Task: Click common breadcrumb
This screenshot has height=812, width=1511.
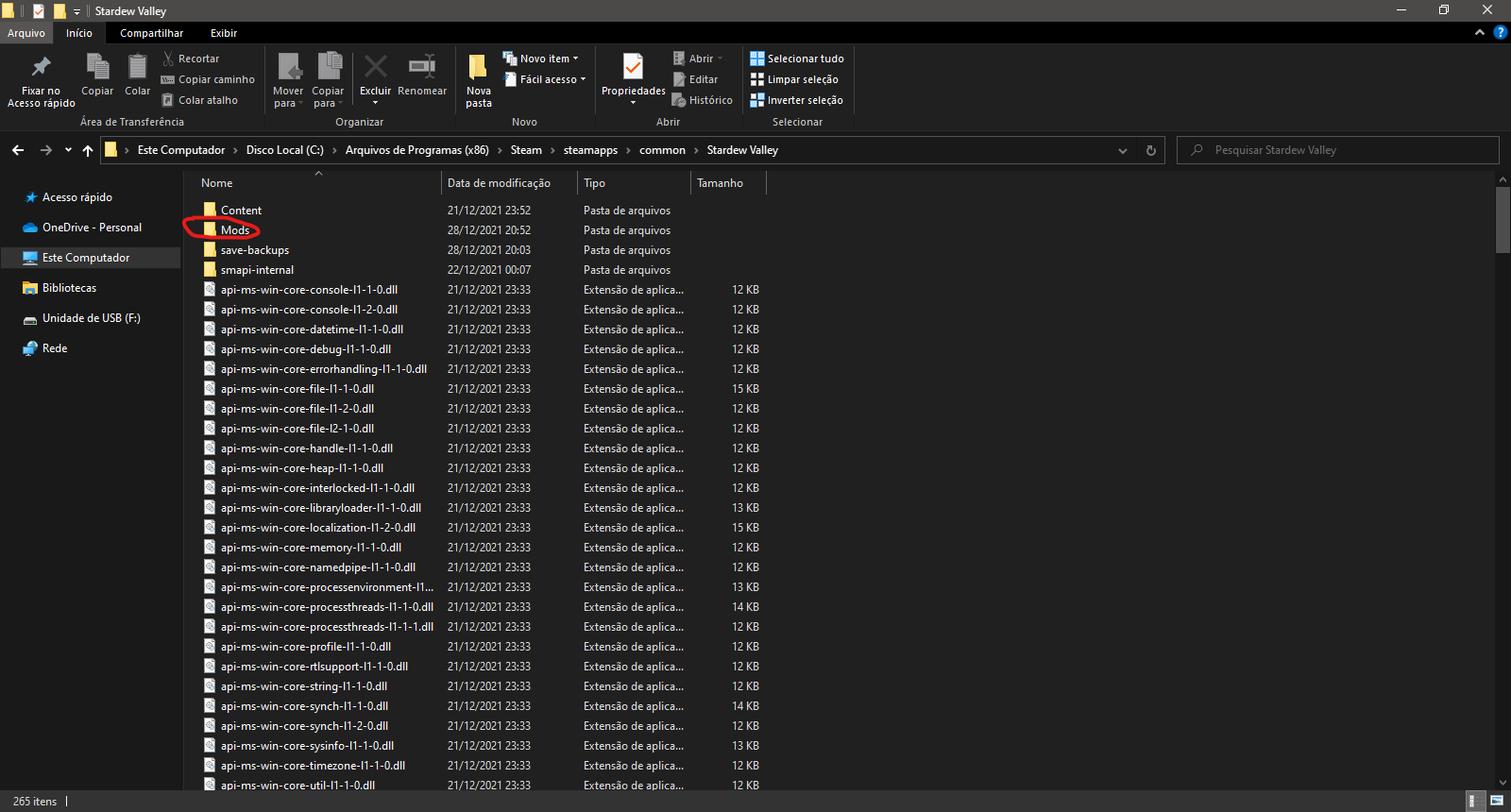Action: point(662,150)
